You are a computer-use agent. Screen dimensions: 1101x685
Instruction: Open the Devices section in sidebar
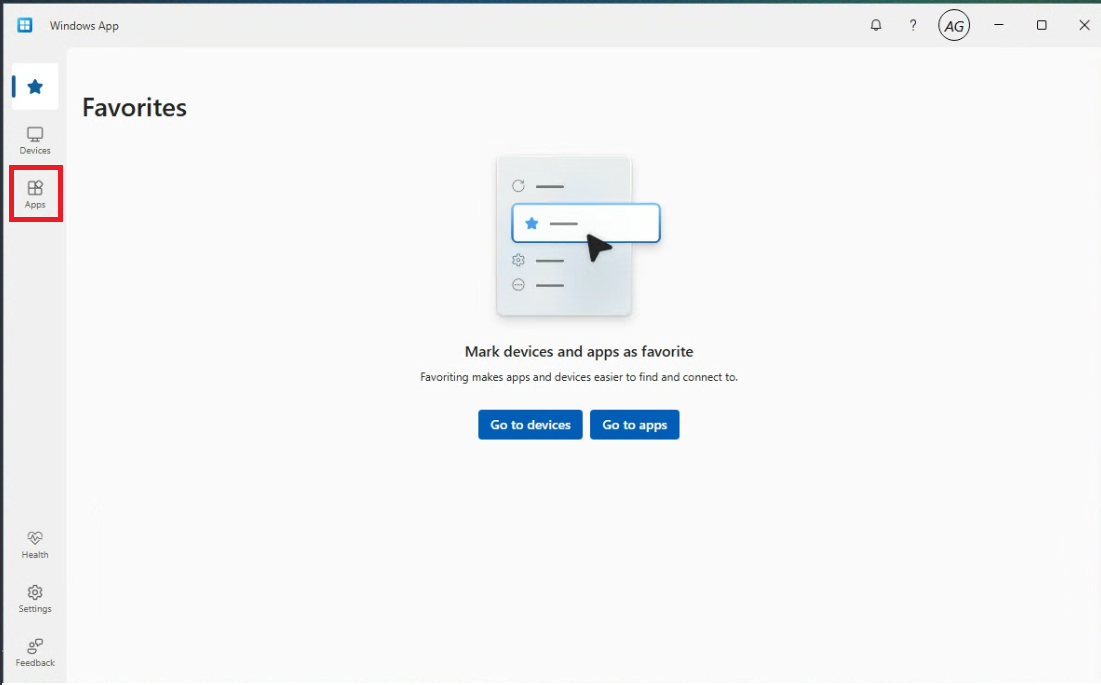[x=35, y=140]
